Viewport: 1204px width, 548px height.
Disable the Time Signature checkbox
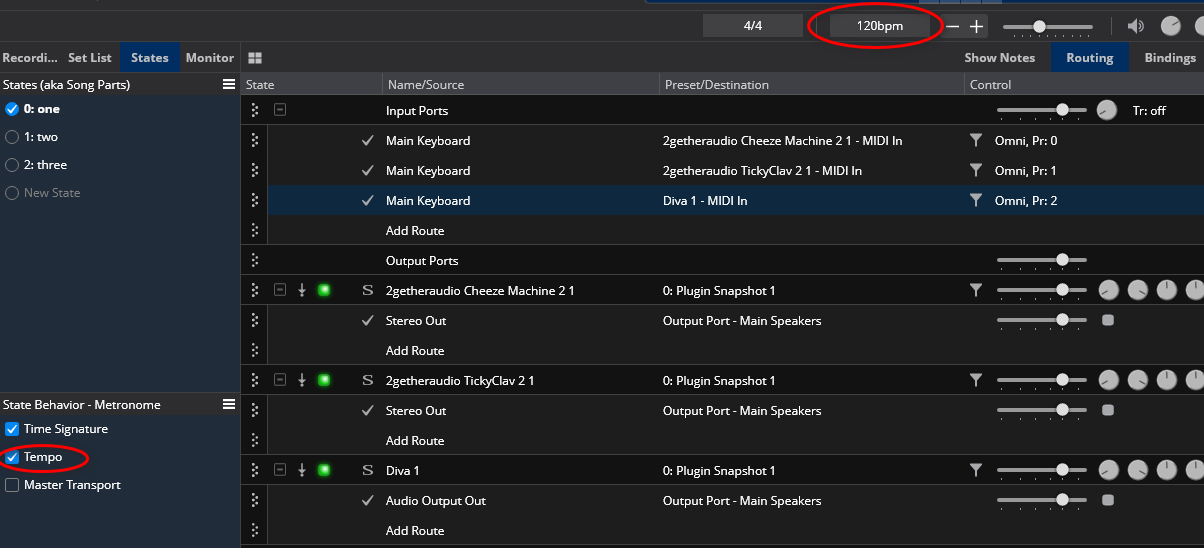coord(12,429)
